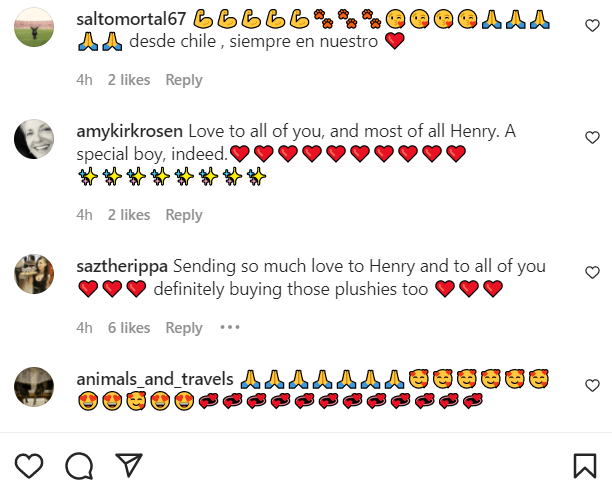Open comments with the speech bubble icon

pos(79,465)
